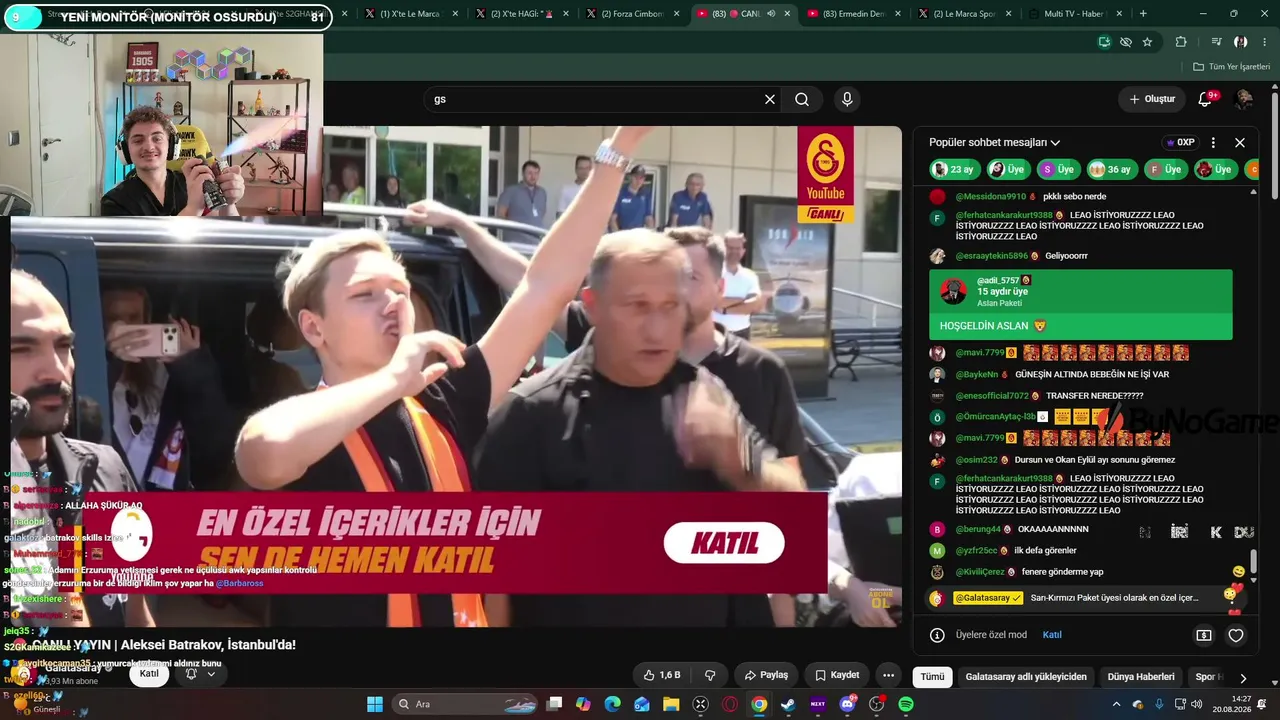Click the @osim232 chat username

coord(977,460)
